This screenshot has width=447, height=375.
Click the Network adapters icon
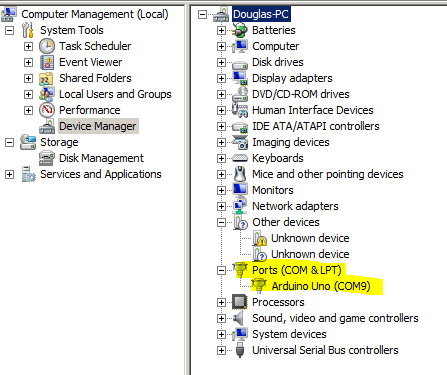click(240, 206)
